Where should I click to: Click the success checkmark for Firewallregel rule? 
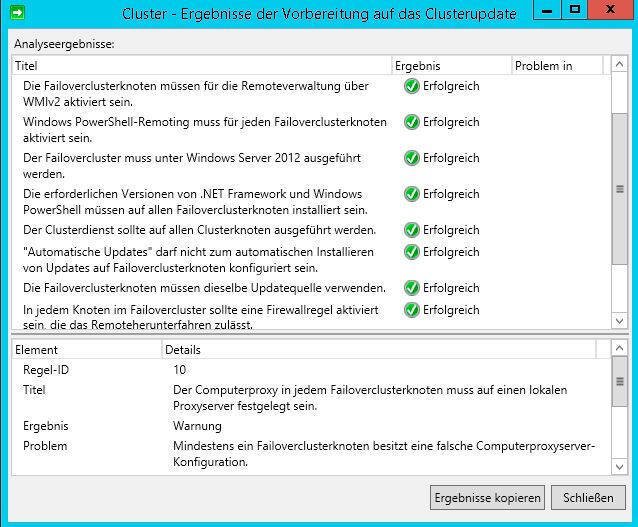pyautogui.click(x=411, y=310)
